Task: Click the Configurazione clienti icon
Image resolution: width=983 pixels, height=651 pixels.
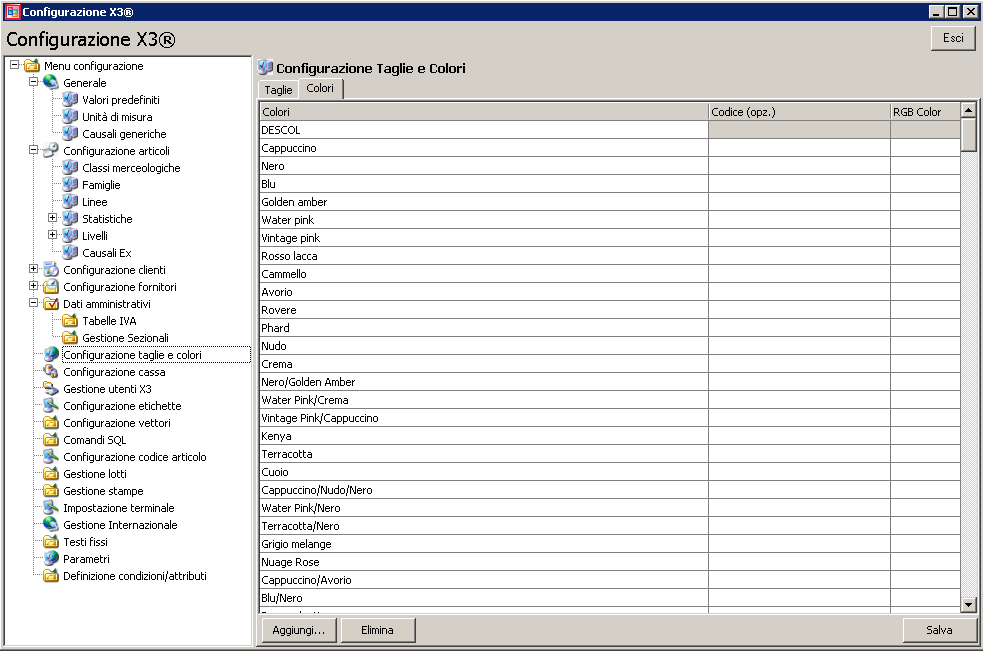Action: pos(51,269)
